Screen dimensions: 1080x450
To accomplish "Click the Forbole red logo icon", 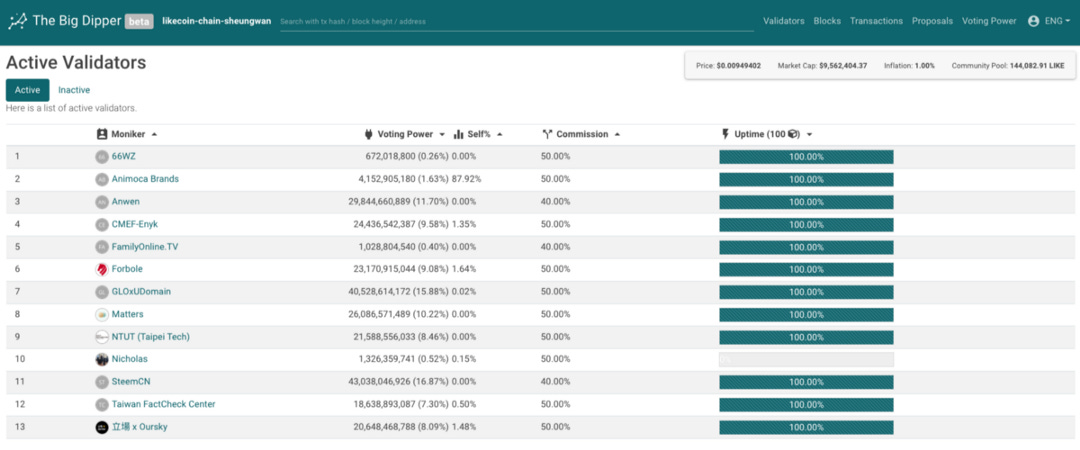I will coord(102,269).
